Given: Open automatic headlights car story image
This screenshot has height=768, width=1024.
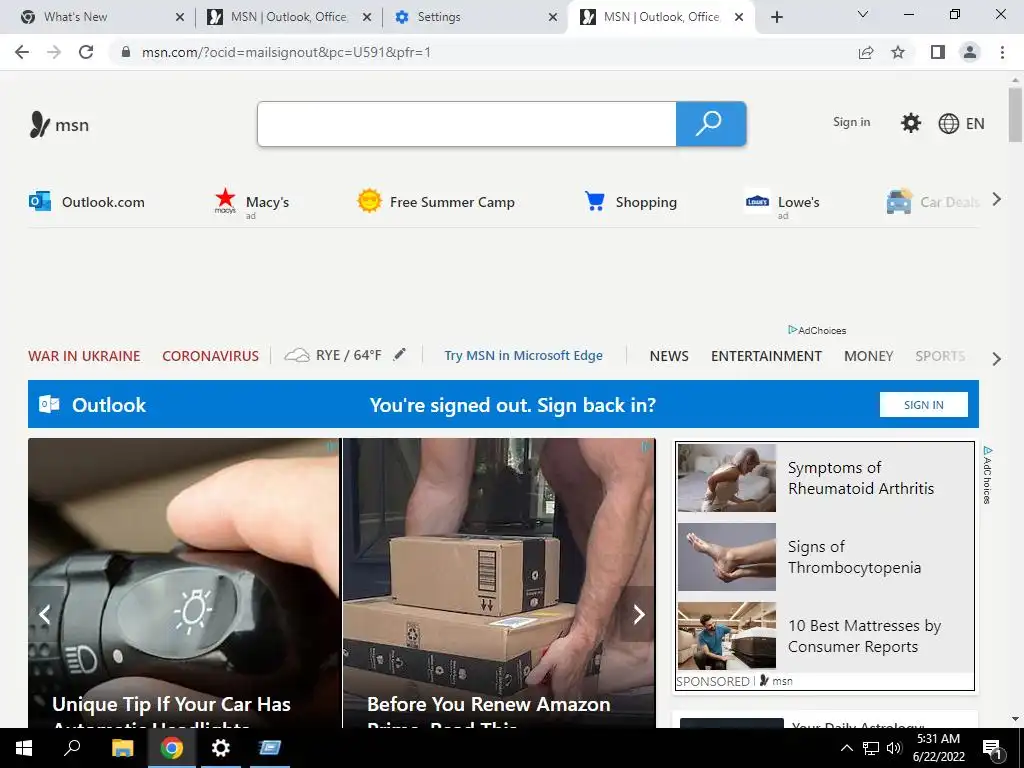Looking at the screenshot, I should tap(184, 583).
